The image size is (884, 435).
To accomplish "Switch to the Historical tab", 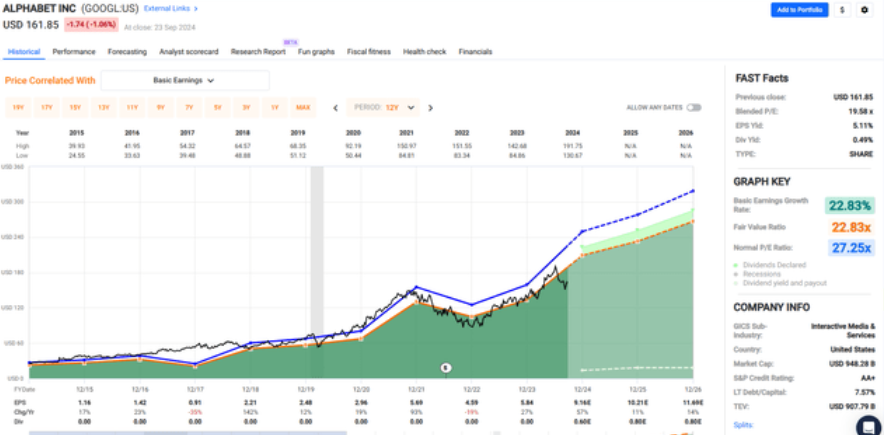I will tap(24, 52).
